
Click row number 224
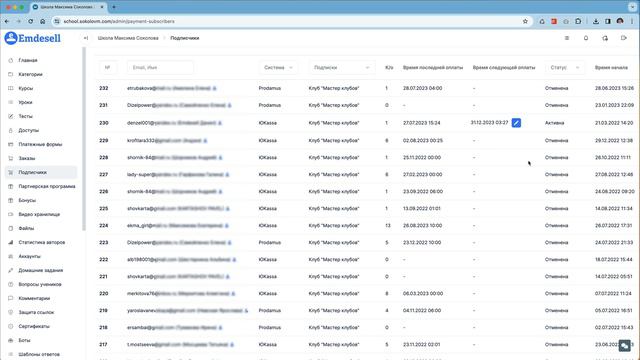pos(104,225)
